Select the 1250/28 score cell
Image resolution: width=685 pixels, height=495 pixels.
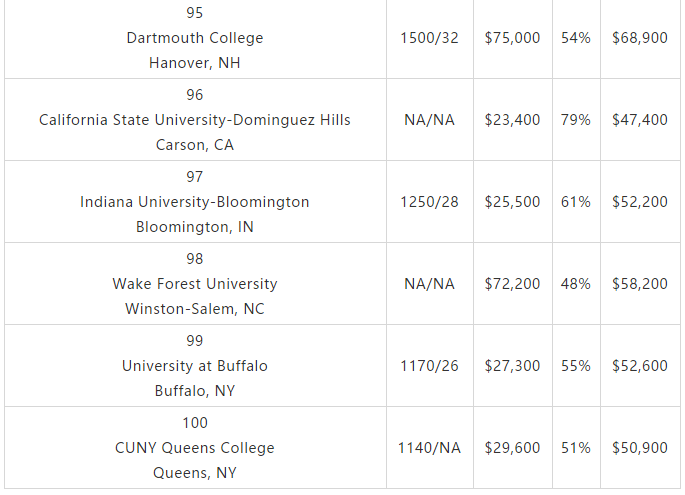pyautogui.click(x=429, y=202)
